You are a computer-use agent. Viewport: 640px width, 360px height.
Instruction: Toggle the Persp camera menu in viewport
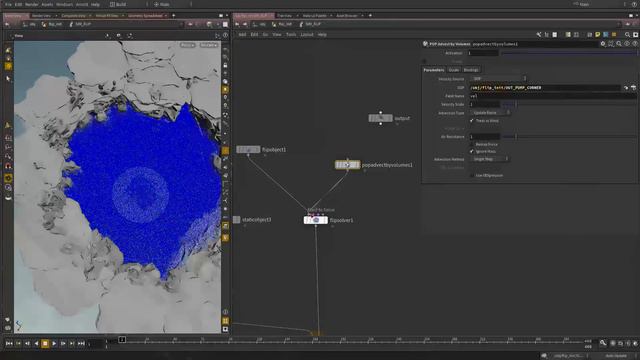click(x=188, y=45)
